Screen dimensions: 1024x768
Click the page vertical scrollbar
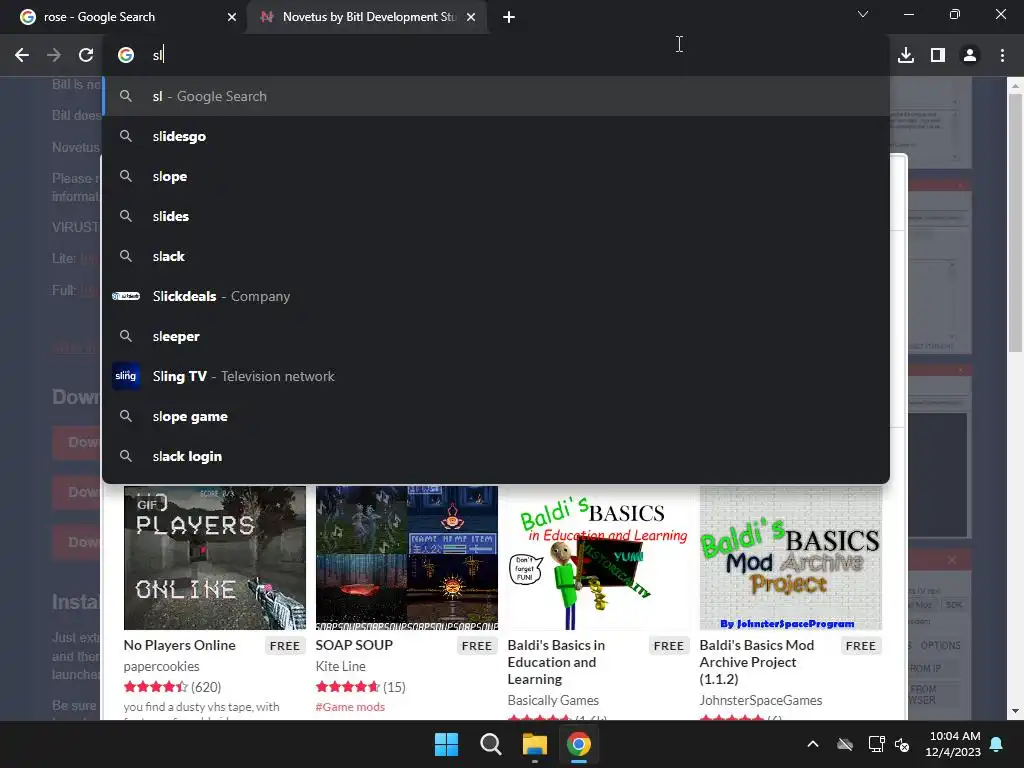click(x=1016, y=224)
